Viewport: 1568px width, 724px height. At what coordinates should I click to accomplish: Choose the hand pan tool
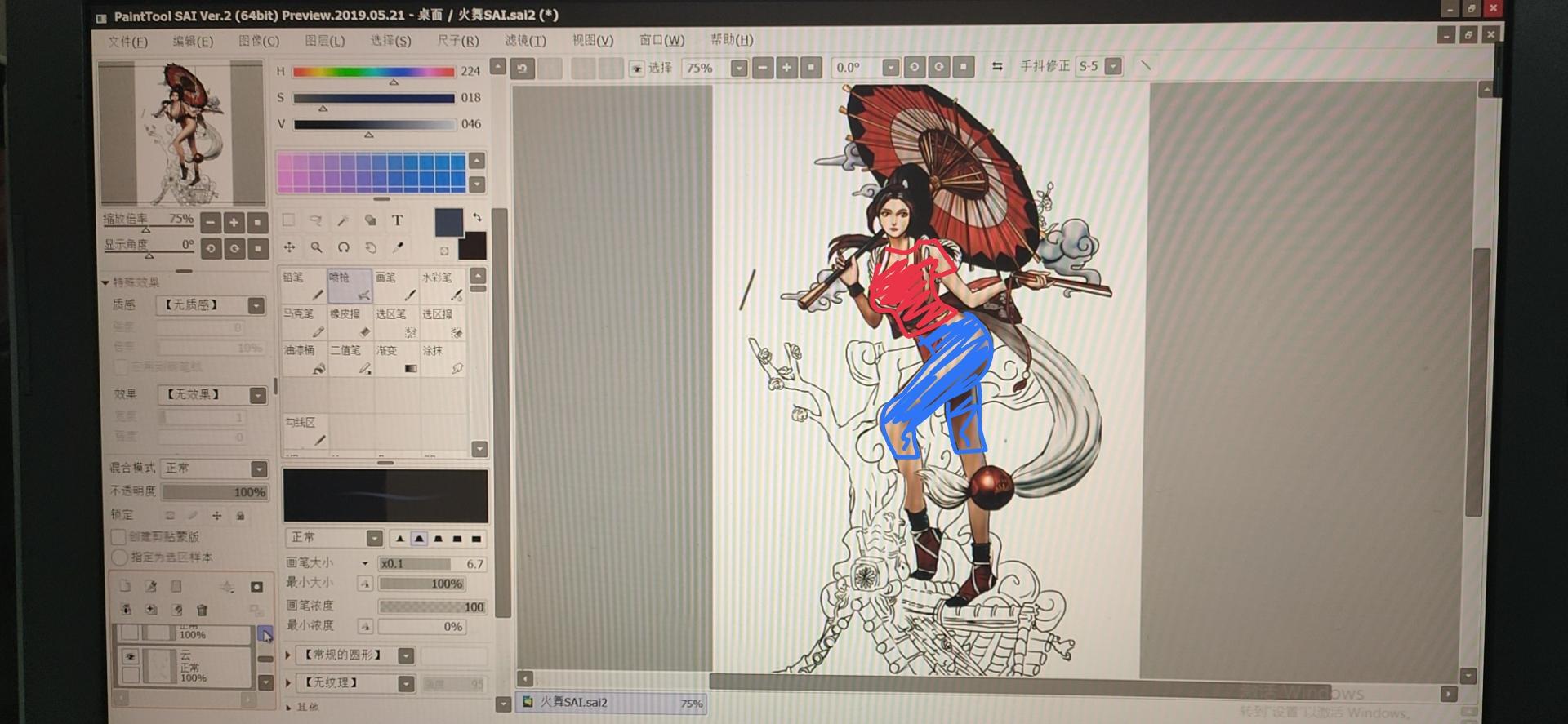coord(371,247)
